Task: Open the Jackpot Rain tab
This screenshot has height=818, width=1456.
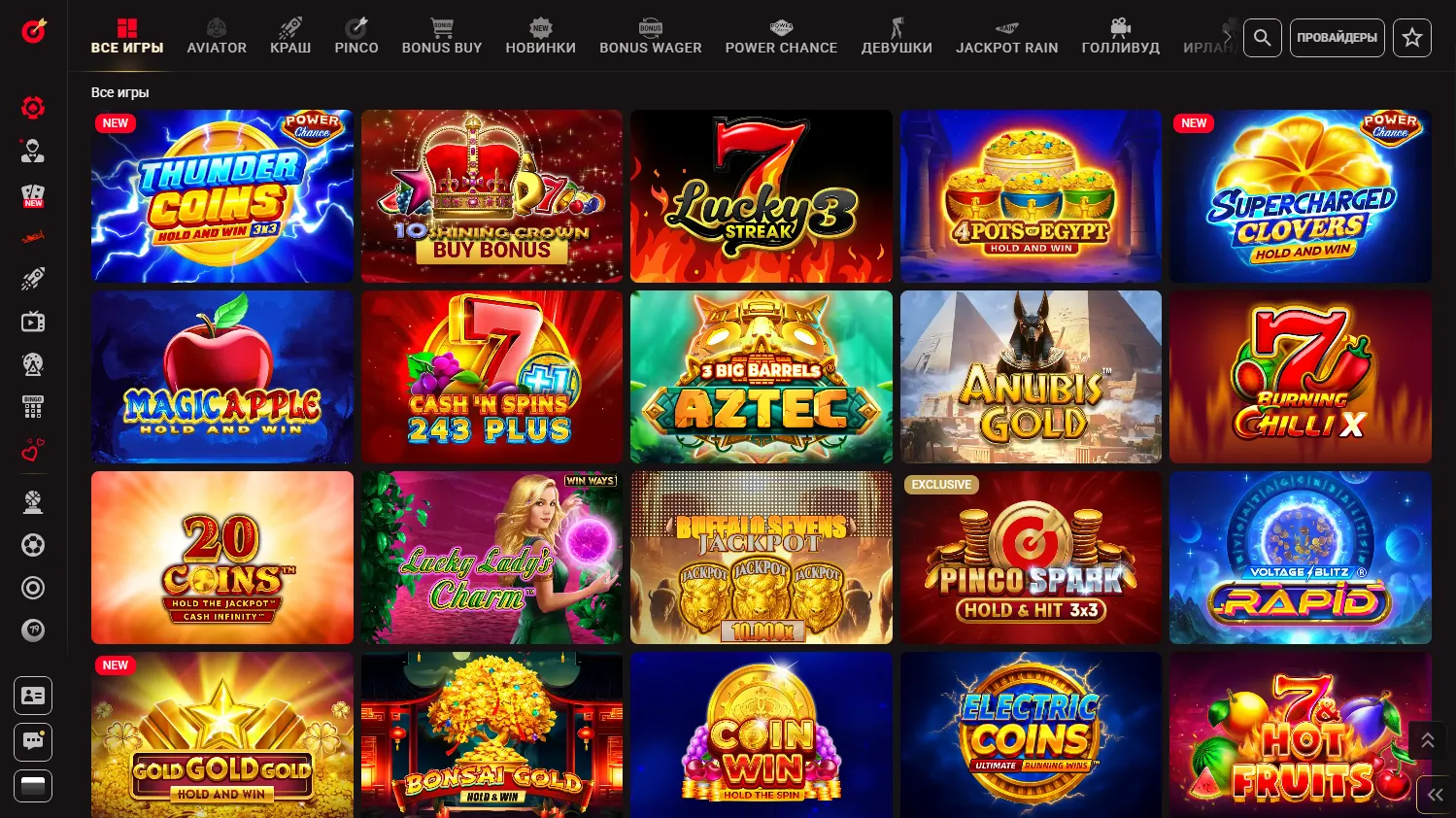Action: tap(1007, 36)
